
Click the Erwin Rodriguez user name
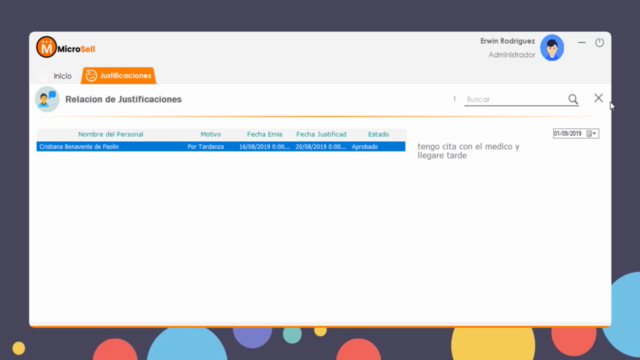tap(507, 41)
